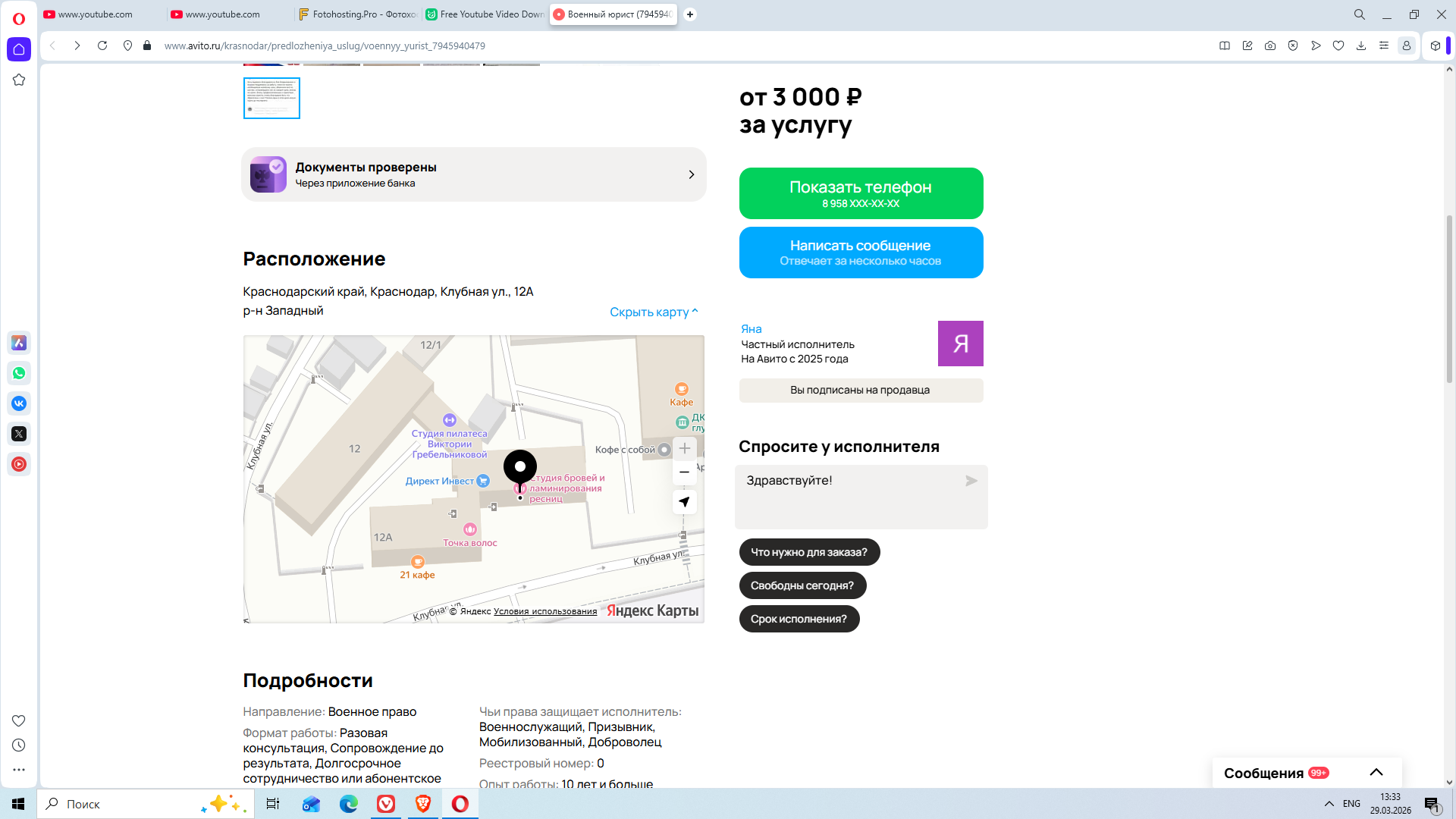Click the Показать телефон button
Viewport: 1456px width, 819px height.
[861, 193]
